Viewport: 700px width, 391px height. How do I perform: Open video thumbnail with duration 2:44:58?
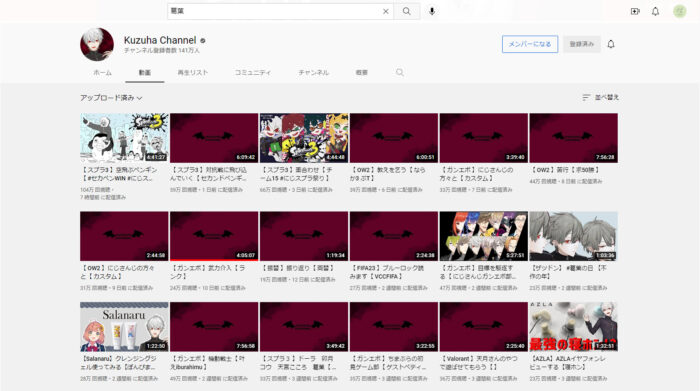pos(124,236)
